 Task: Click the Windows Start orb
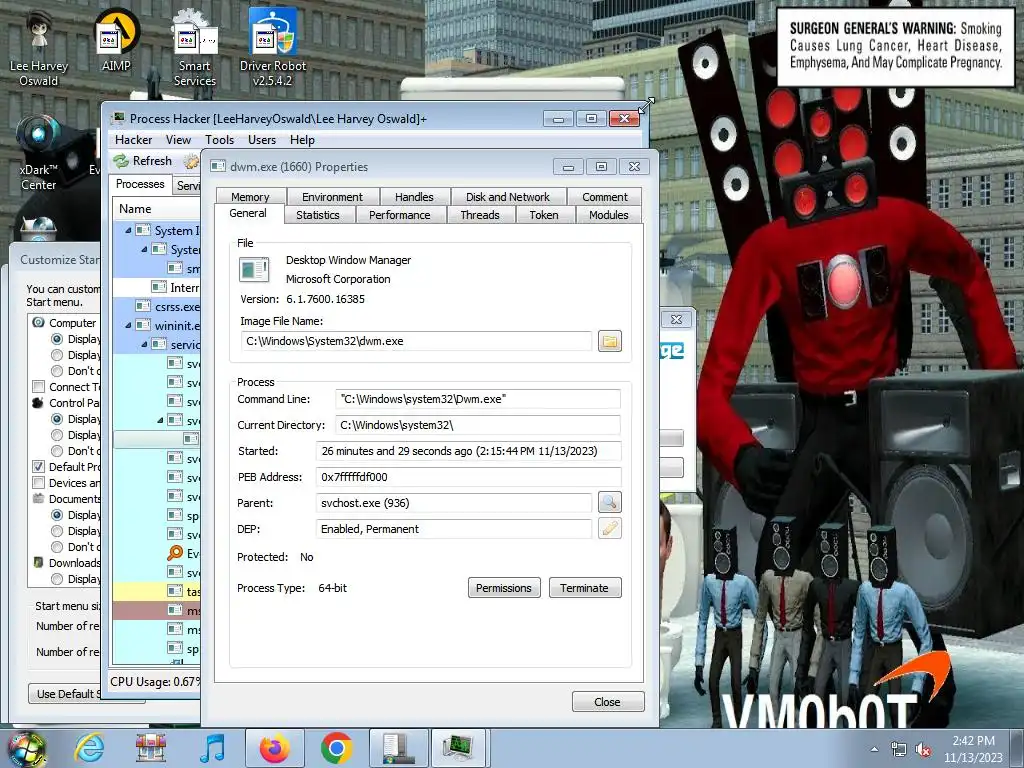click(x=26, y=748)
